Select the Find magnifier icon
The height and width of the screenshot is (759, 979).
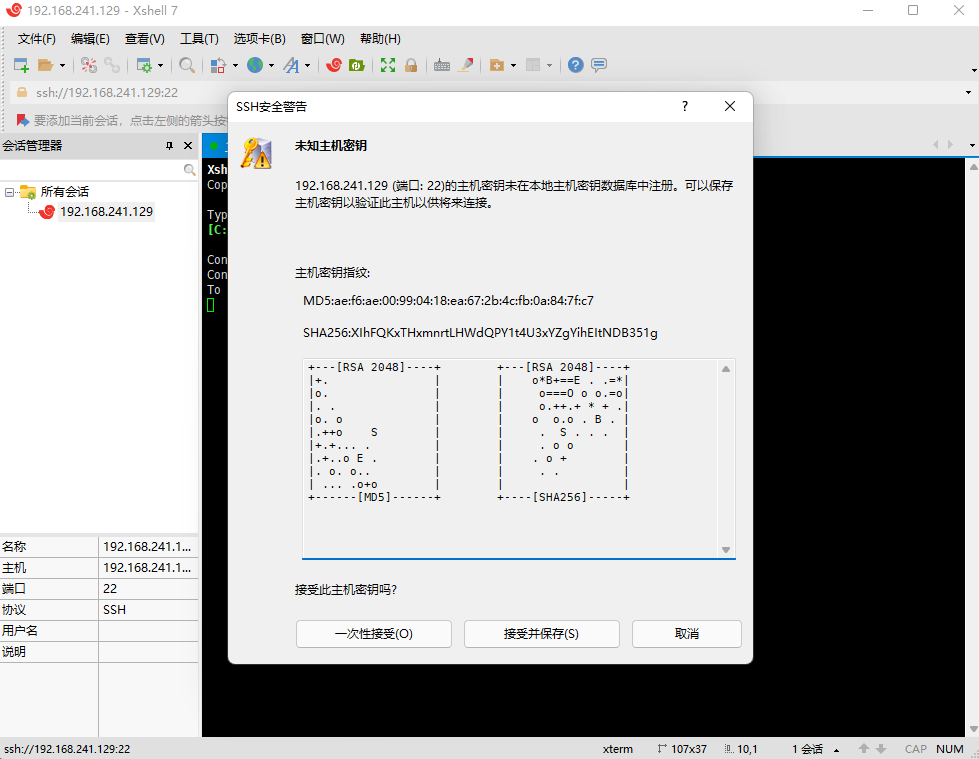tap(186, 65)
